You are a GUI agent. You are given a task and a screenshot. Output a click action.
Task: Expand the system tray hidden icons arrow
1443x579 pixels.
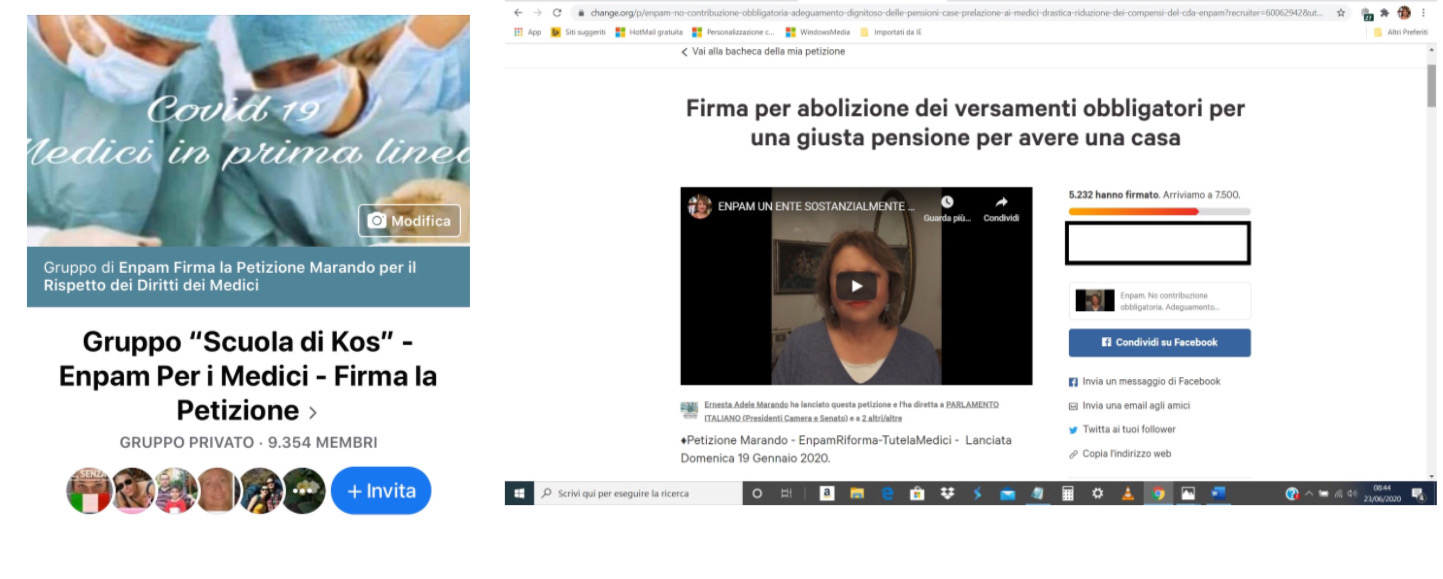coord(1309,493)
